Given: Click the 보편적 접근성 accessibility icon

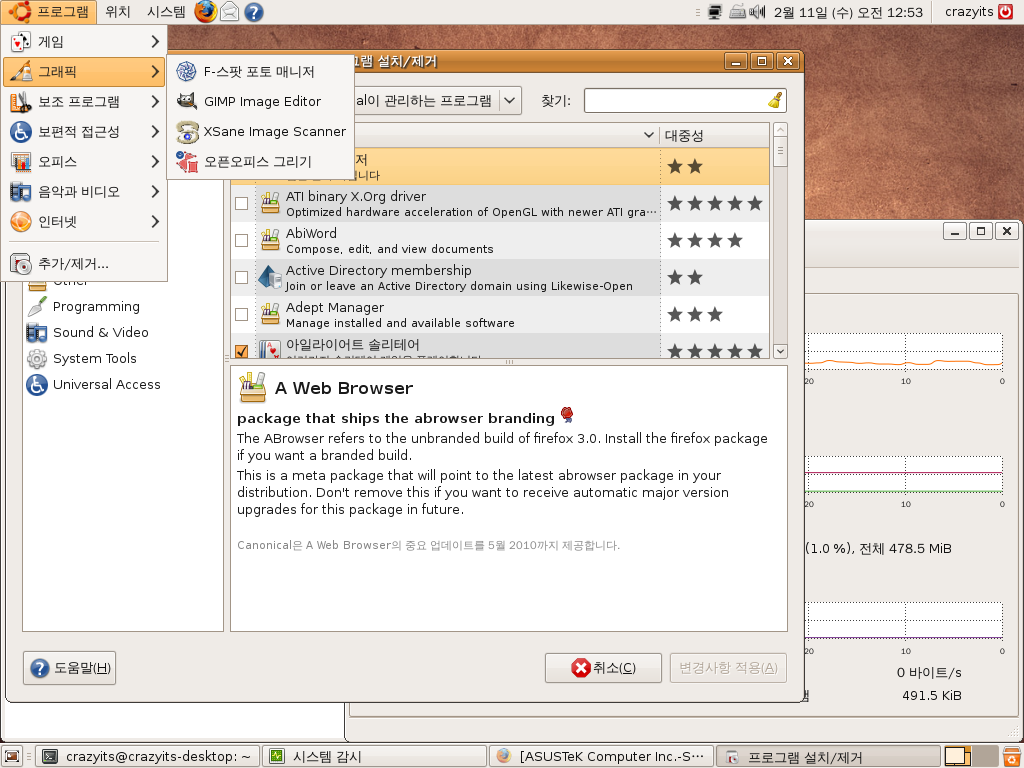Looking at the screenshot, I should [x=21, y=132].
